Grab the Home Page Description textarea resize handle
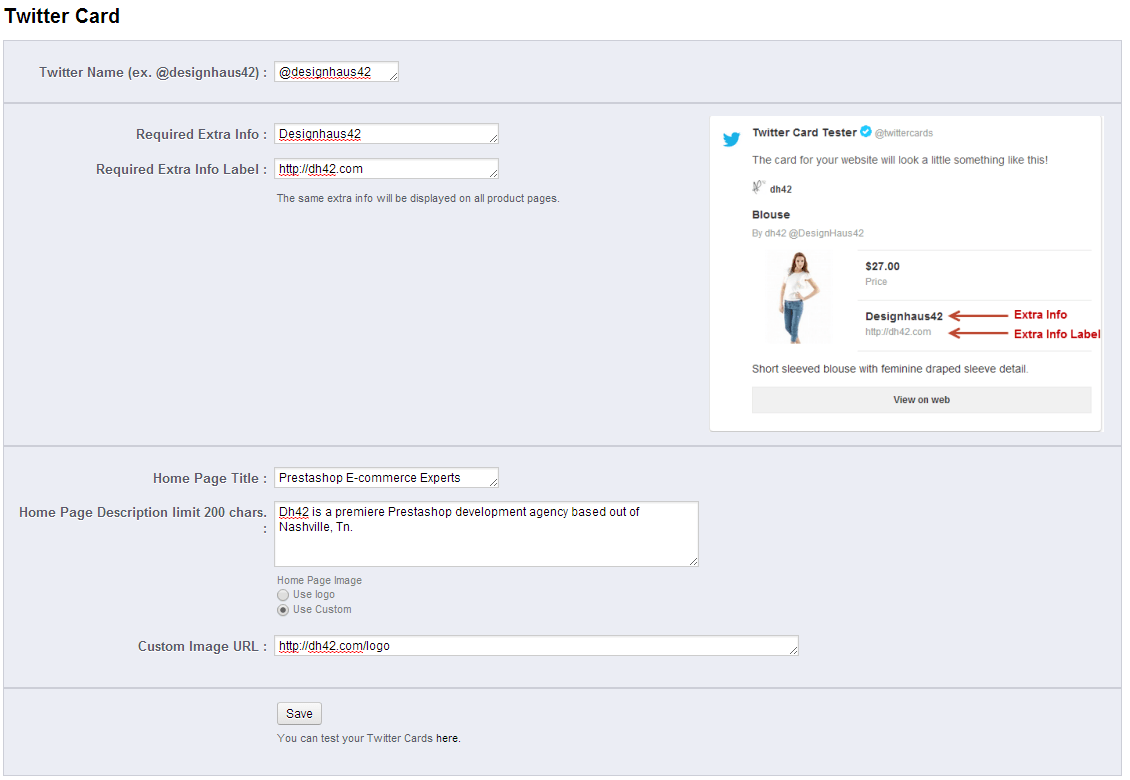The image size is (1130, 780). [693, 562]
